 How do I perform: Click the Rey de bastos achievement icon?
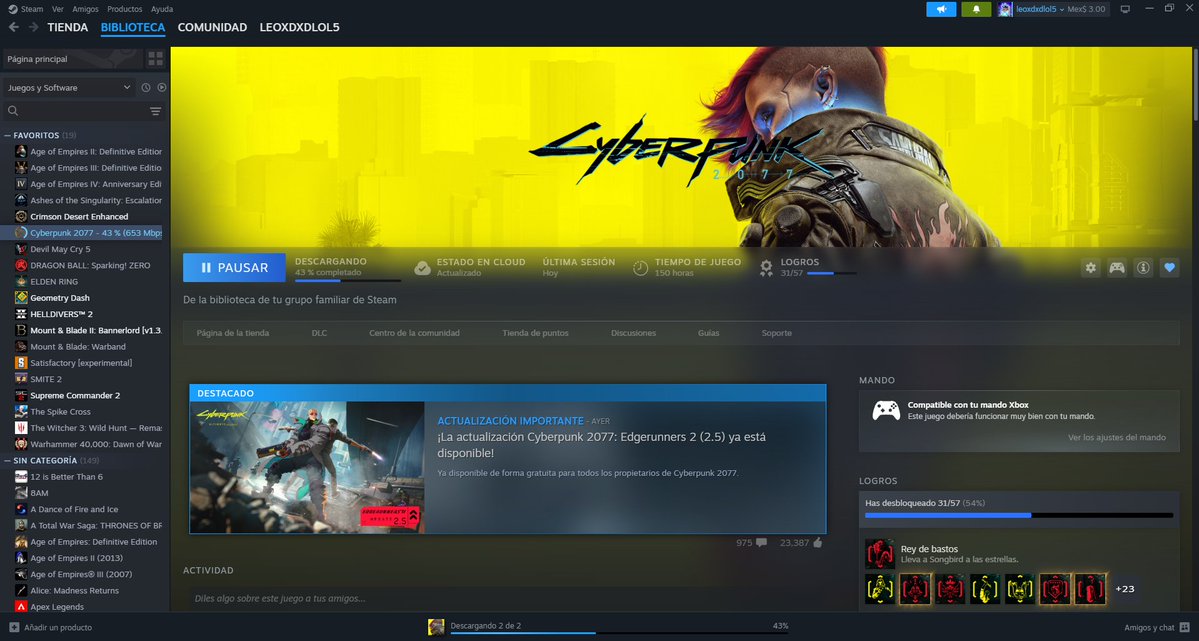[880, 554]
